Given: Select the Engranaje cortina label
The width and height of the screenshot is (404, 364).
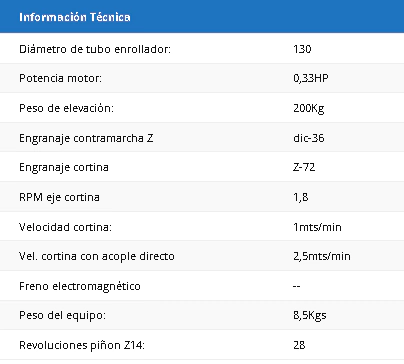Looking at the screenshot, I should click(x=64, y=167).
